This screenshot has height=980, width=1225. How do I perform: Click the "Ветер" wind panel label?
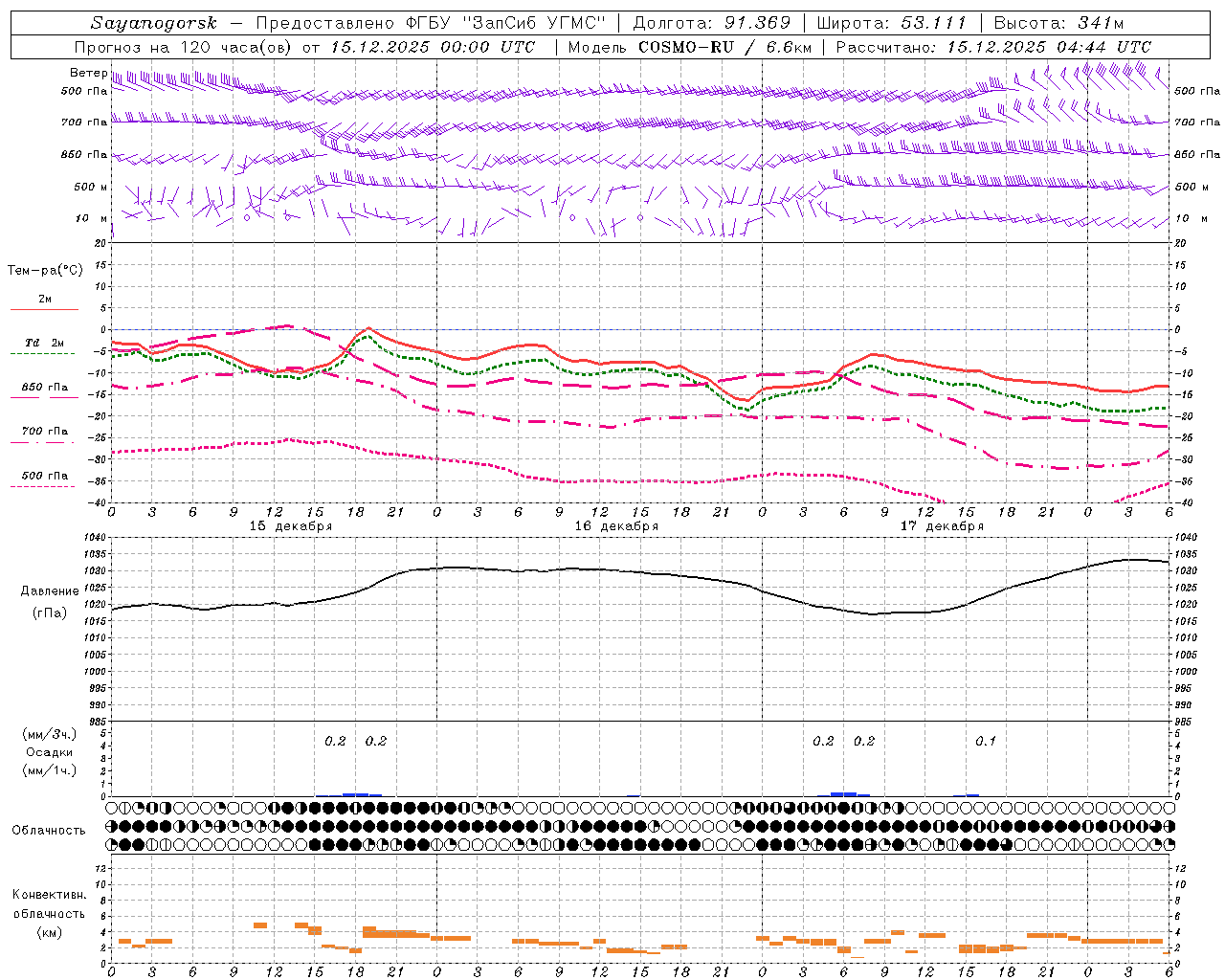[x=88, y=73]
